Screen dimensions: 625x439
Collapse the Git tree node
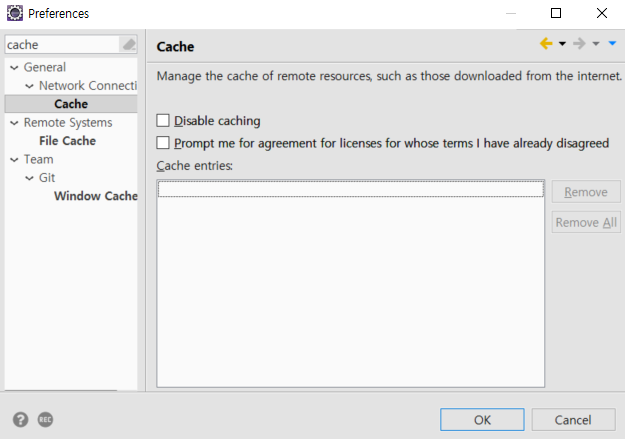point(29,178)
